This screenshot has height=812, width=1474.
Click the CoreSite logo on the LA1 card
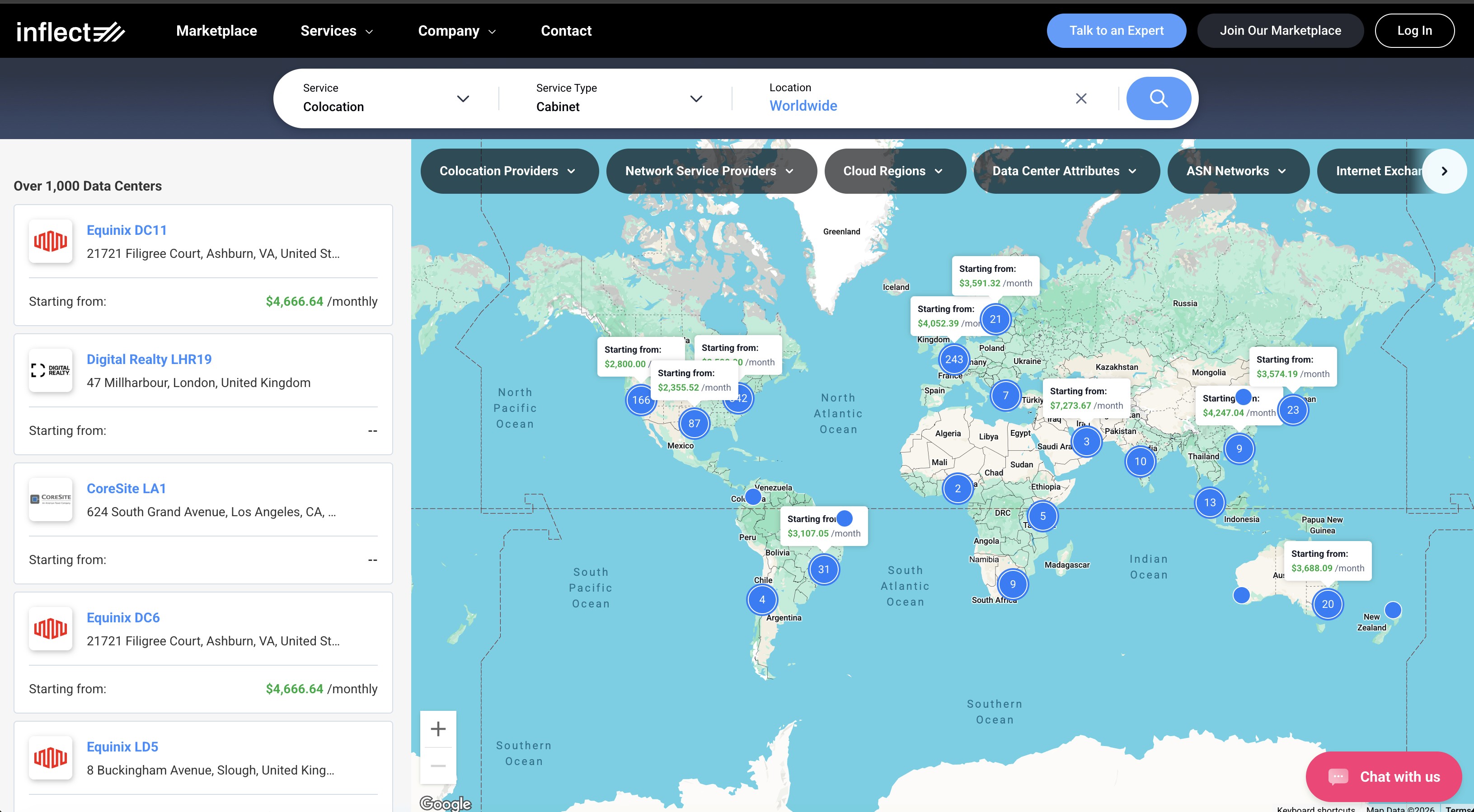click(50, 499)
